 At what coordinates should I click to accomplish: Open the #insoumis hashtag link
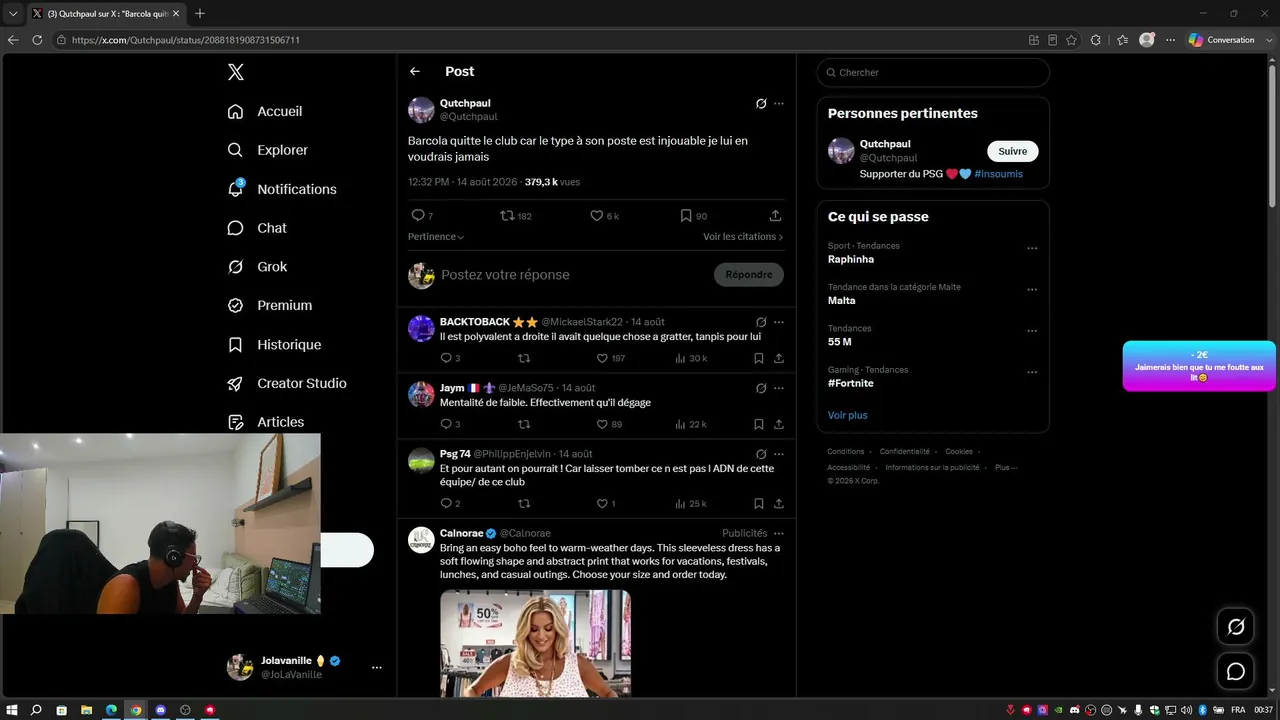click(x=998, y=174)
